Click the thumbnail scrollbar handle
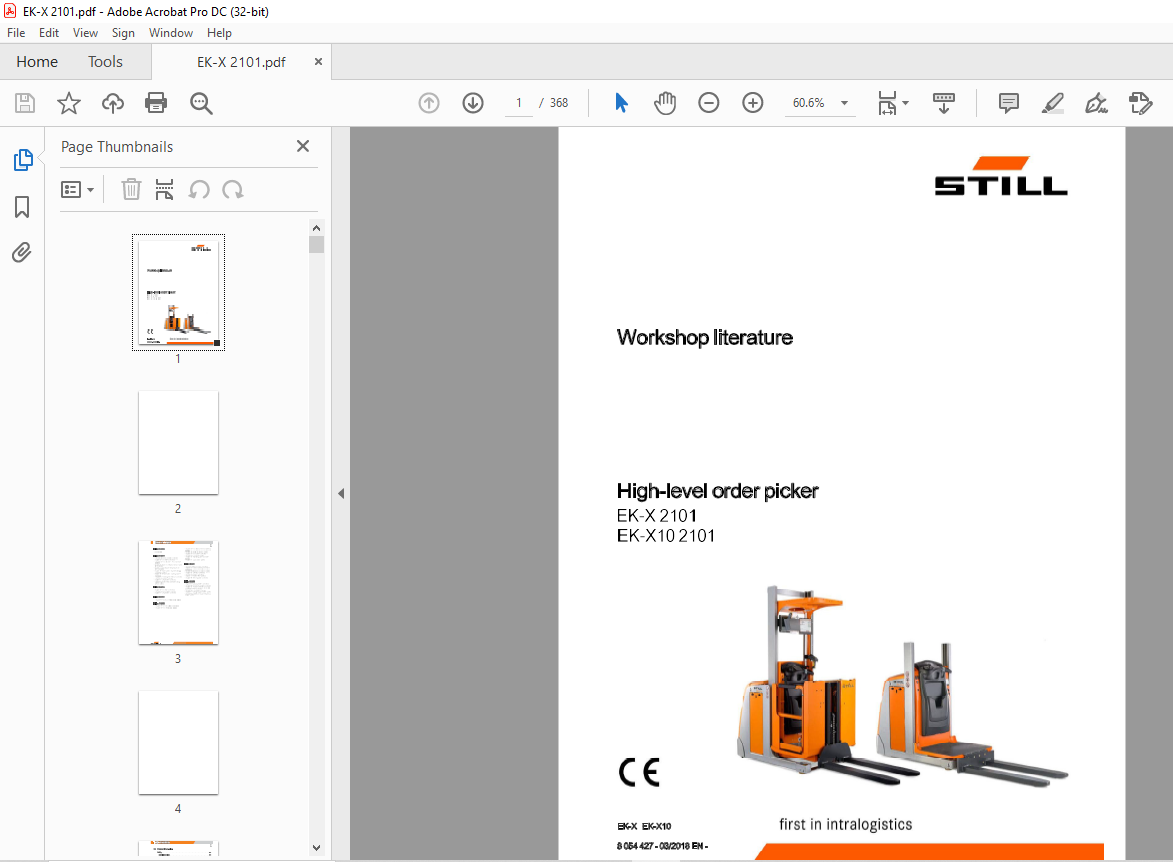This screenshot has height=862, width=1173. click(316, 245)
